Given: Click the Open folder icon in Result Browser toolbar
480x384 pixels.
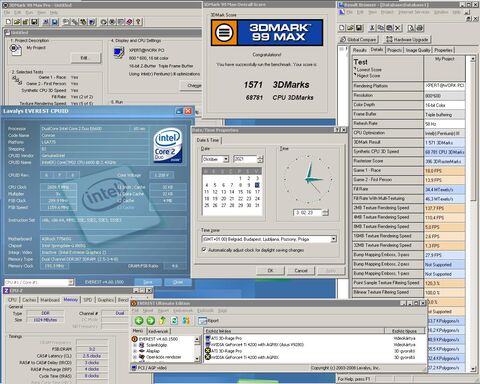Looking at the screenshot, I should click(x=350, y=28).
